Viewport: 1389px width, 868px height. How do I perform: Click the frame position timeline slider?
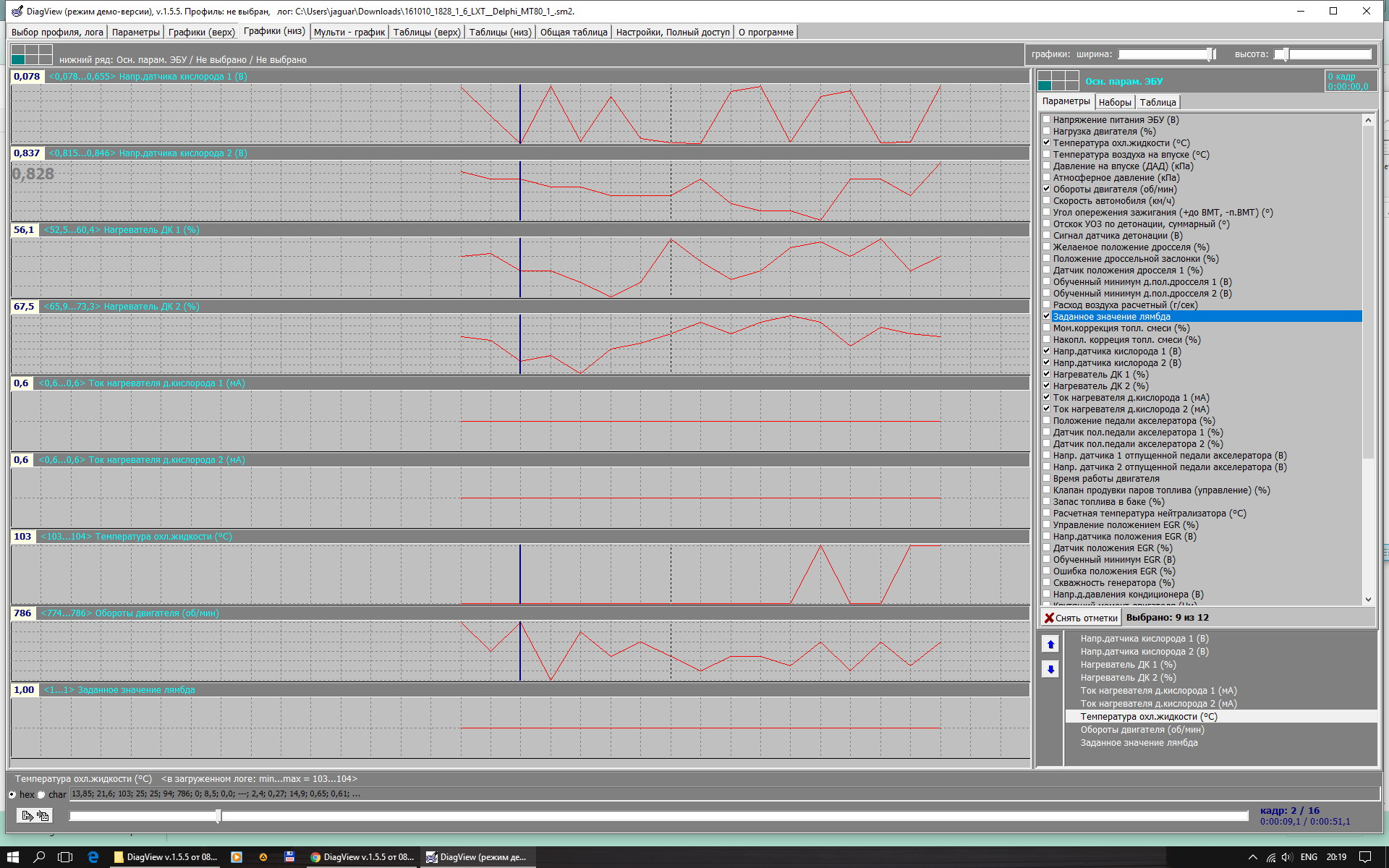[218, 816]
